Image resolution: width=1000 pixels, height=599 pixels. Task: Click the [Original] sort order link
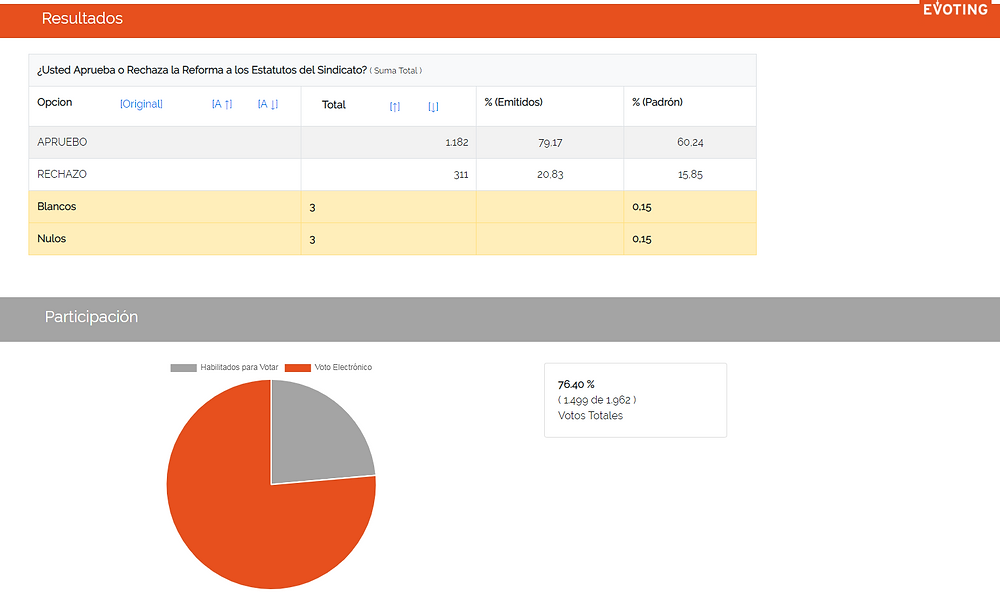(x=141, y=104)
